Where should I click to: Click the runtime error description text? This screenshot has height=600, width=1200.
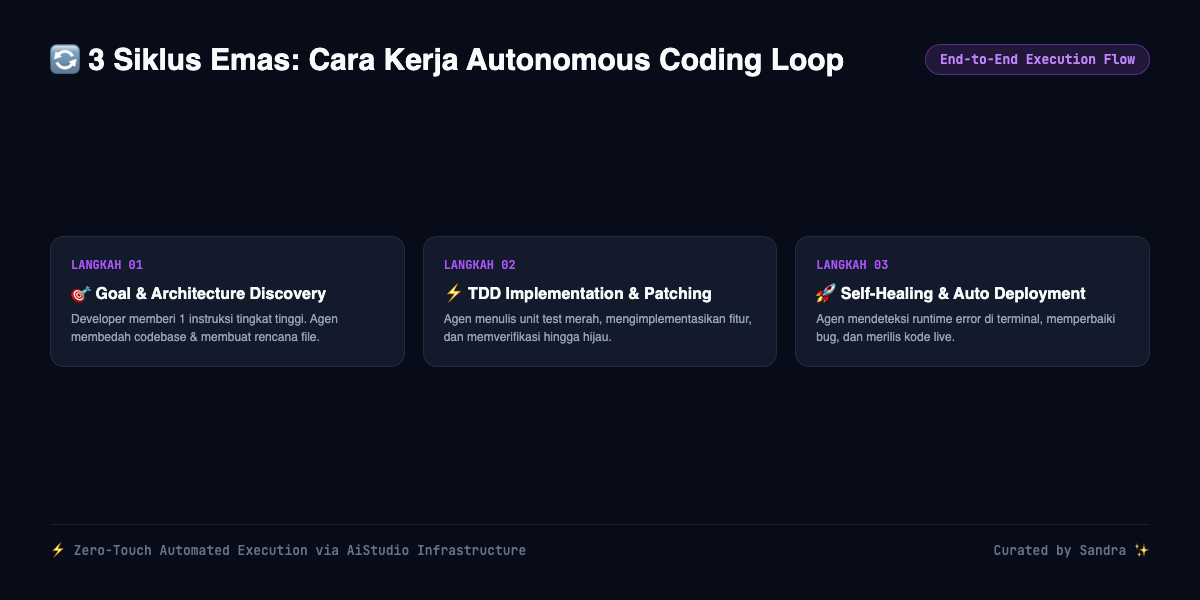(966, 328)
